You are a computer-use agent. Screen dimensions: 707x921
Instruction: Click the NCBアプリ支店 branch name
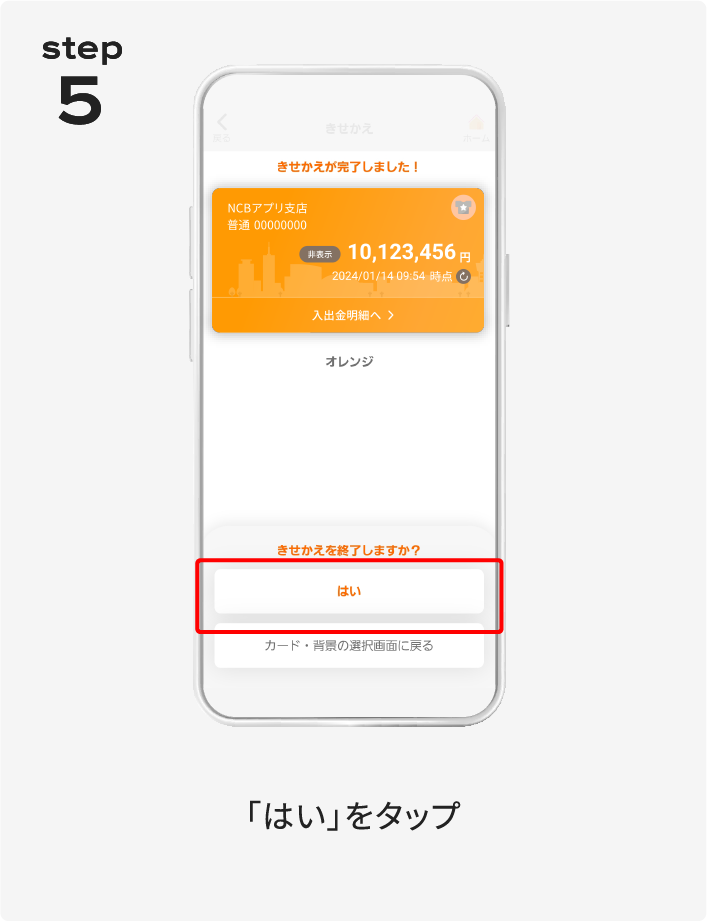tap(267, 208)
